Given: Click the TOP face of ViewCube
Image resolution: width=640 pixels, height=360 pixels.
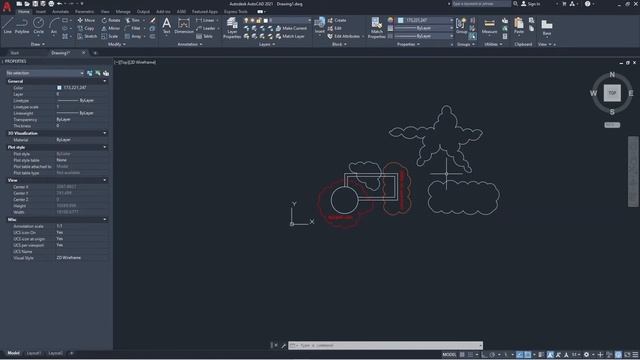Looking at the screenshot, I should pos(612,93).
